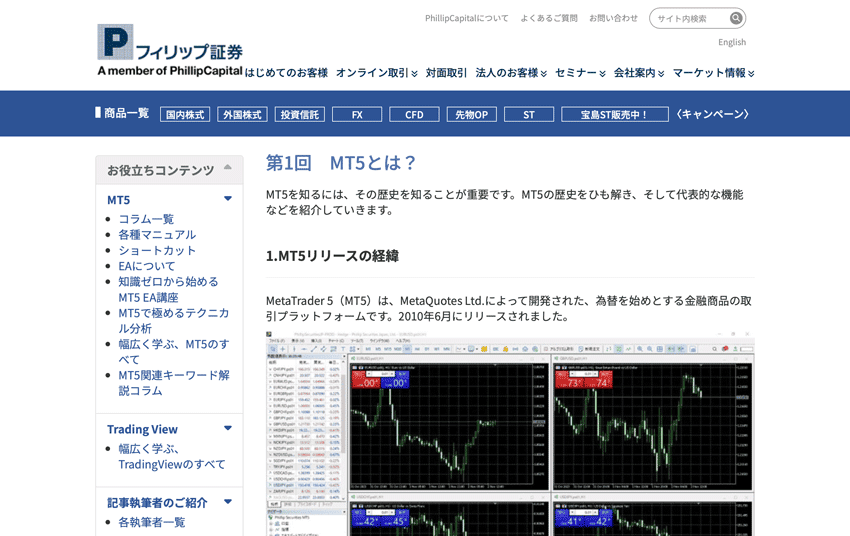Collapse the MT5 sidebar section

pos(228,198)
